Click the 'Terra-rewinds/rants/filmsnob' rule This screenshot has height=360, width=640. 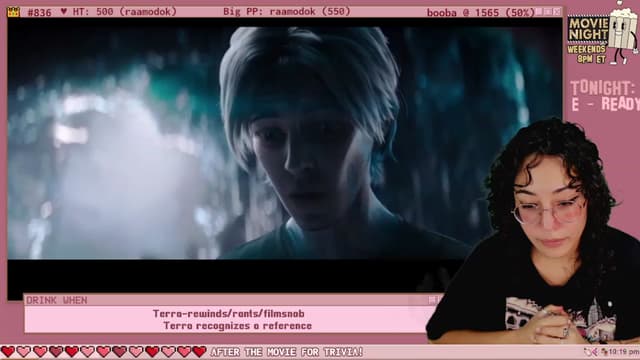tap(229, 313)
